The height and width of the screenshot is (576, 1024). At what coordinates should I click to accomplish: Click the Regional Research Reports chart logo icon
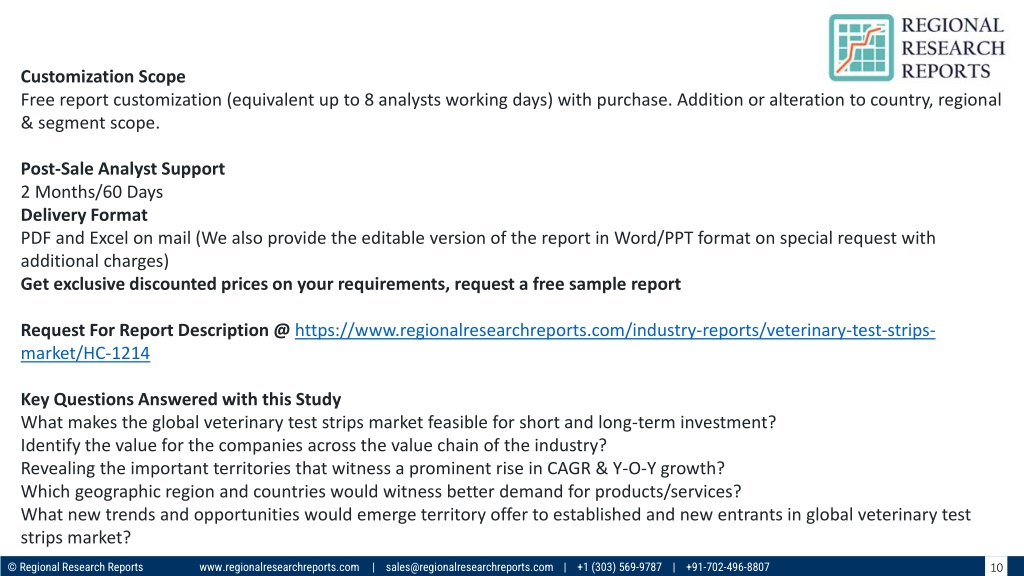click(x=861, y=48)
